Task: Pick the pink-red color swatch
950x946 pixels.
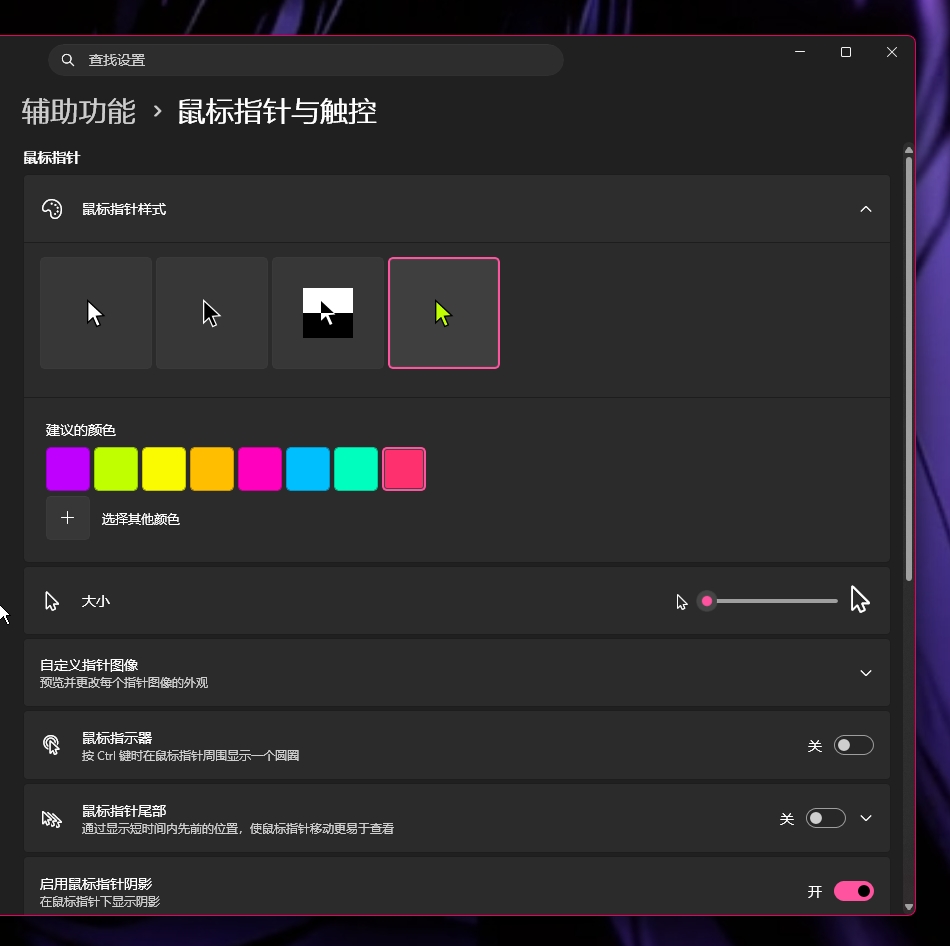Action: [404, 469]
